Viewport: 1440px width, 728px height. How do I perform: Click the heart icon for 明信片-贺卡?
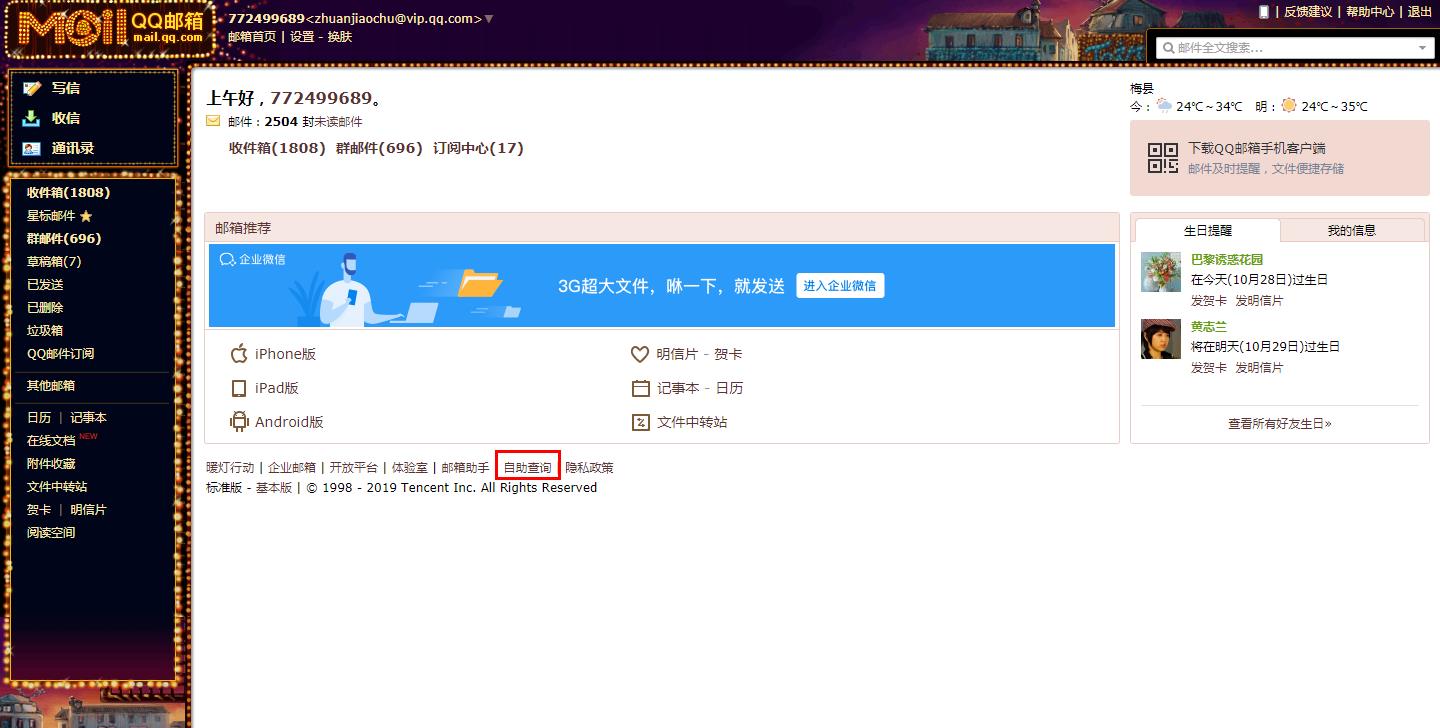[640, 354]
